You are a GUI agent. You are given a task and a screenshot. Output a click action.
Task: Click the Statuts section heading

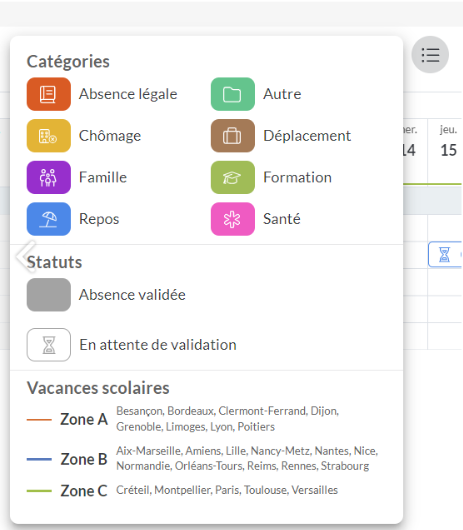click(x=54, y=262)
